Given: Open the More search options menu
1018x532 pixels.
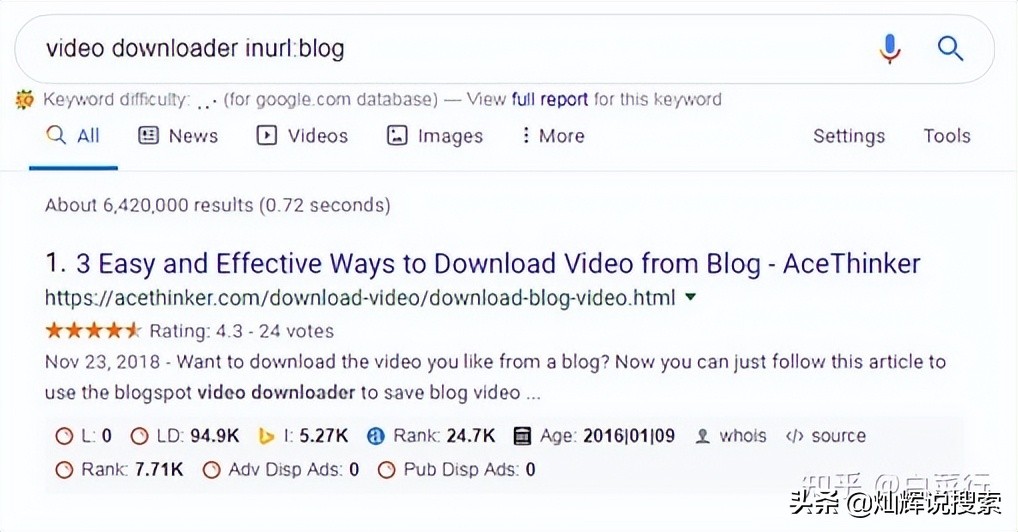Looking at the screenshot, I should (552, 136).
